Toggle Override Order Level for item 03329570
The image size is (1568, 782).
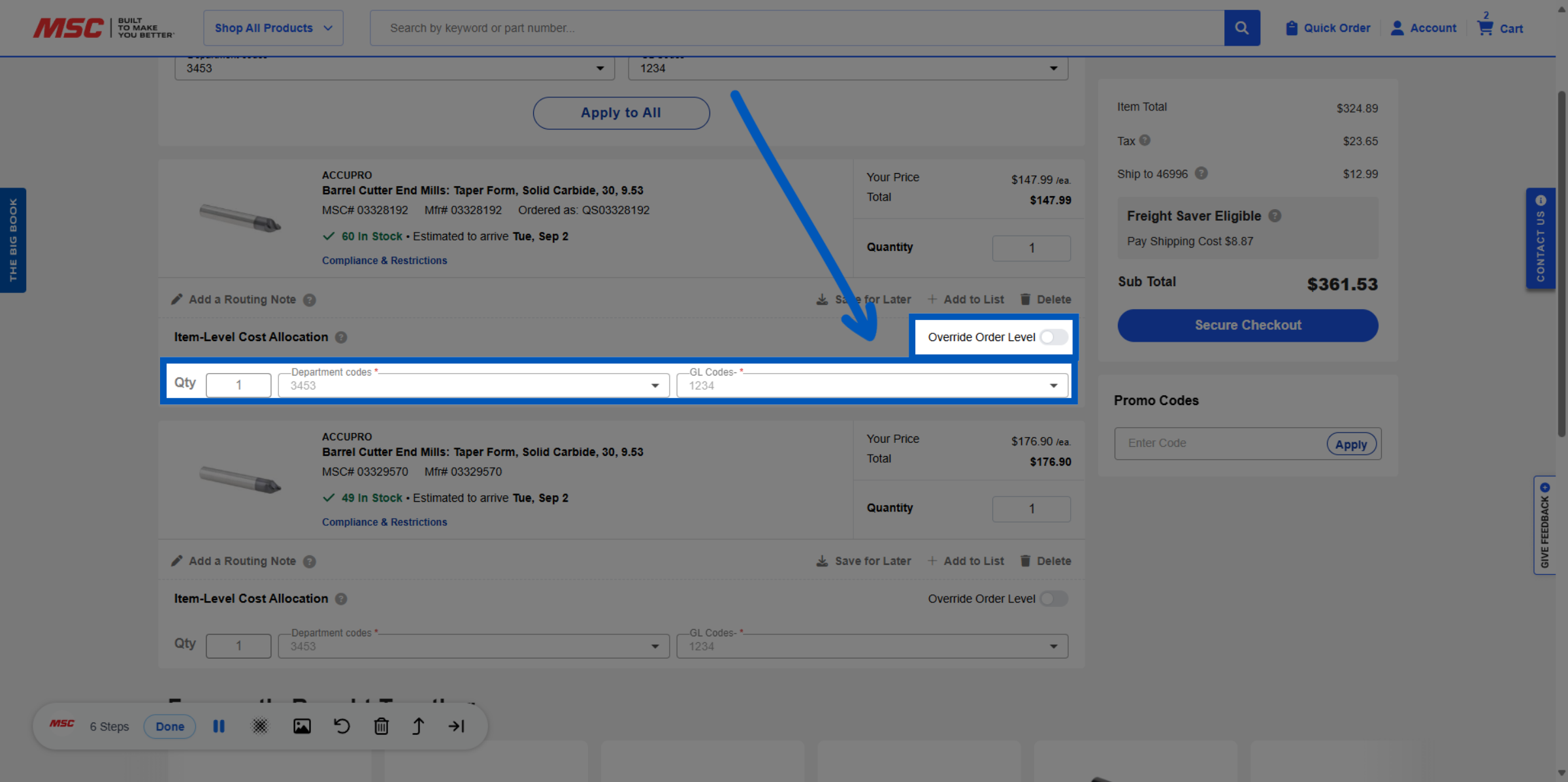pos(1054,598)
